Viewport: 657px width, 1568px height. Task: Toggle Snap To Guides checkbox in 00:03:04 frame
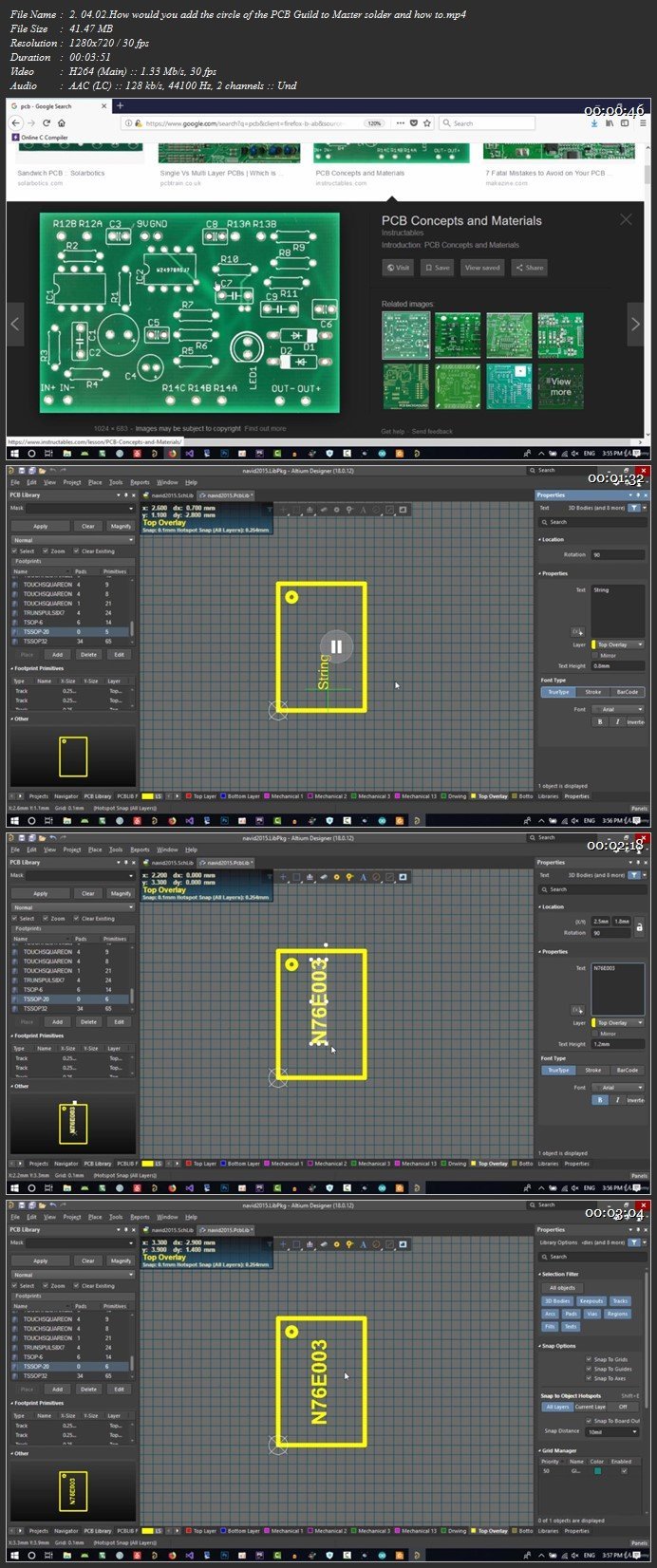(589, 1369)
